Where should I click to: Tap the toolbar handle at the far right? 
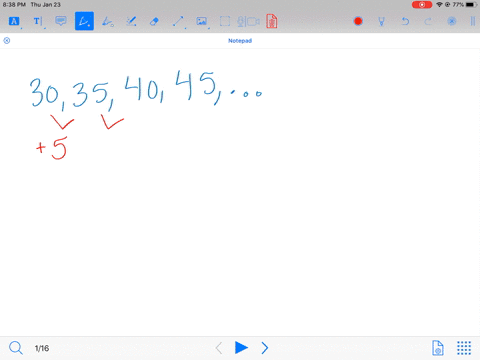[473, 21]
